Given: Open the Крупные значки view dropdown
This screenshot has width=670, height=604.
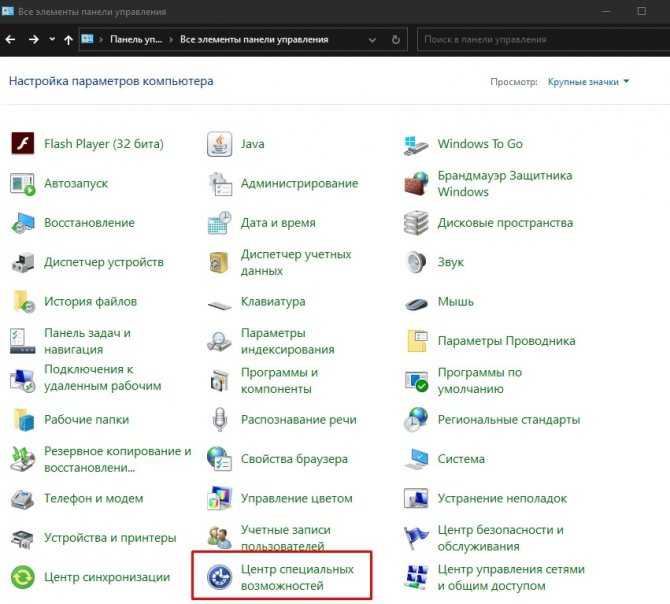Looking at the screenshot, I should 588,82.
